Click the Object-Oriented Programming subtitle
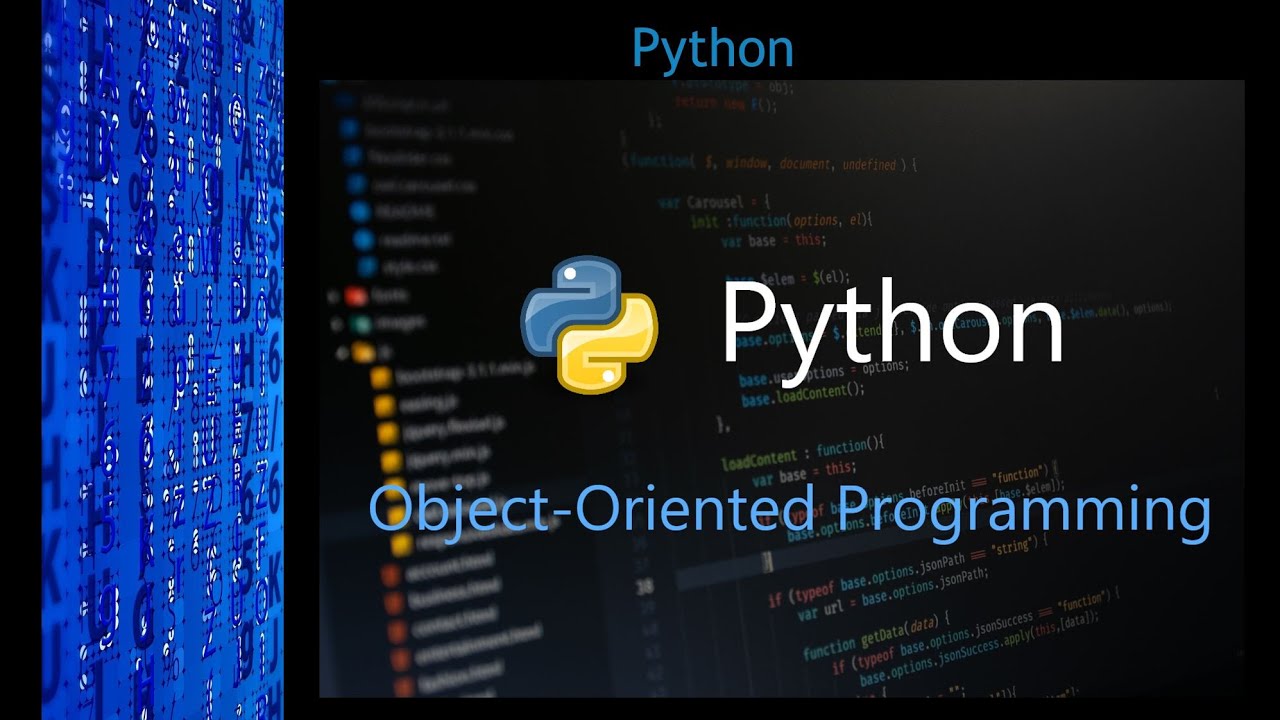 790,511
